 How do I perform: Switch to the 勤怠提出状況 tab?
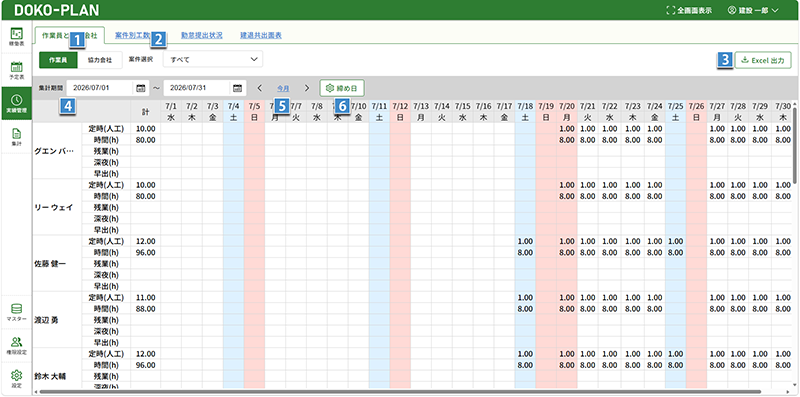coord(202,36)
